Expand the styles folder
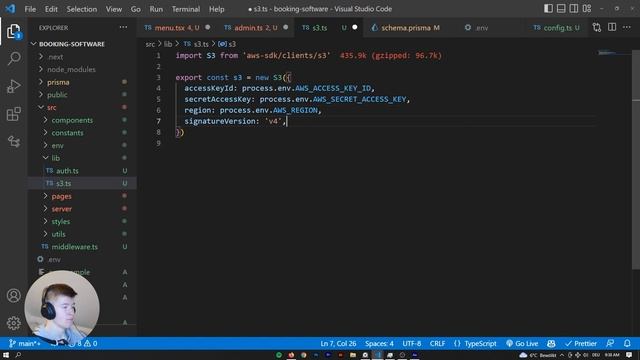The height and width of the screenshot is (360, 640). pyautogui.click(x=60, y=221)
